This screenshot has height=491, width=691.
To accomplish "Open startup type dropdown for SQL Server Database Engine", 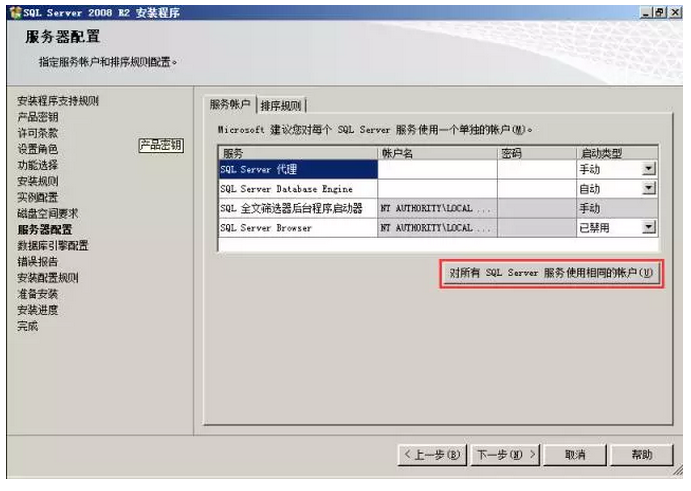I will (x=648, y=189).
